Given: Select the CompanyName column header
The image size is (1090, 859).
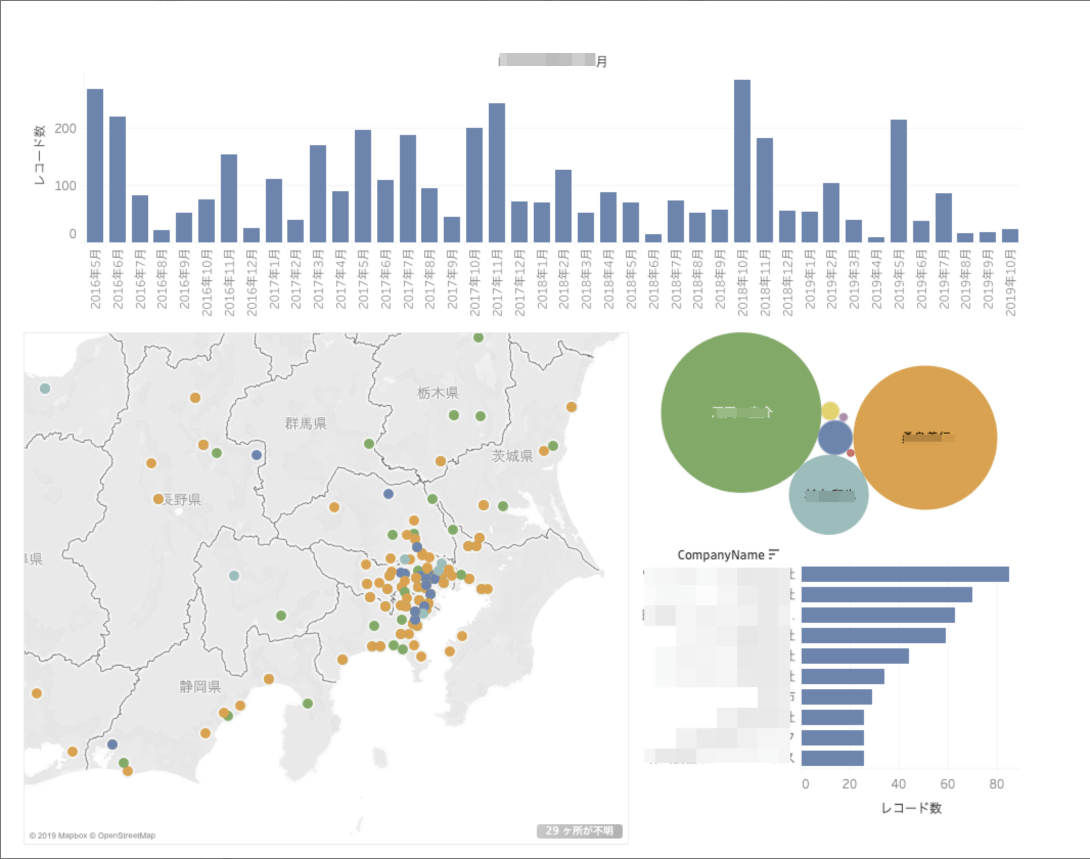Looking at the screenshot, I should click(721, 555).
